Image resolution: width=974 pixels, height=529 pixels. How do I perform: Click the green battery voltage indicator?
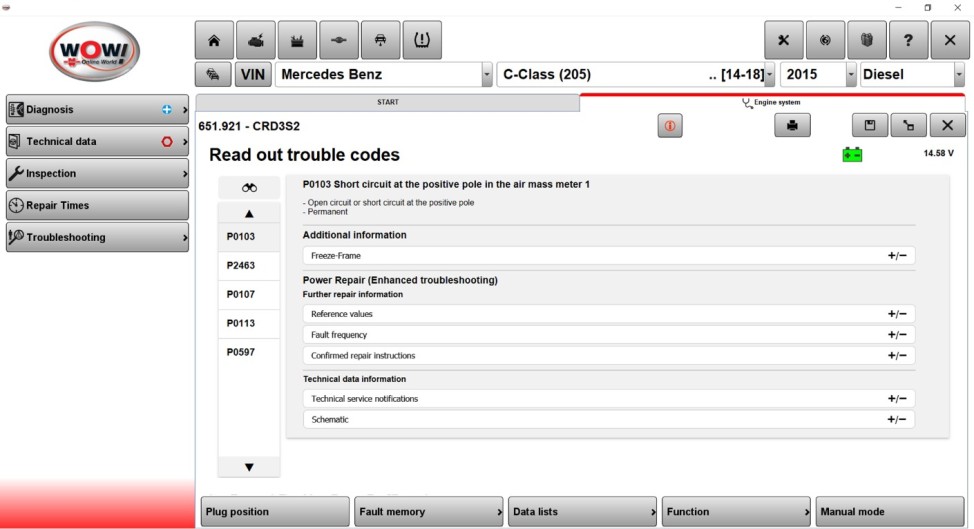pyautogui.click(x=852, y=155)
